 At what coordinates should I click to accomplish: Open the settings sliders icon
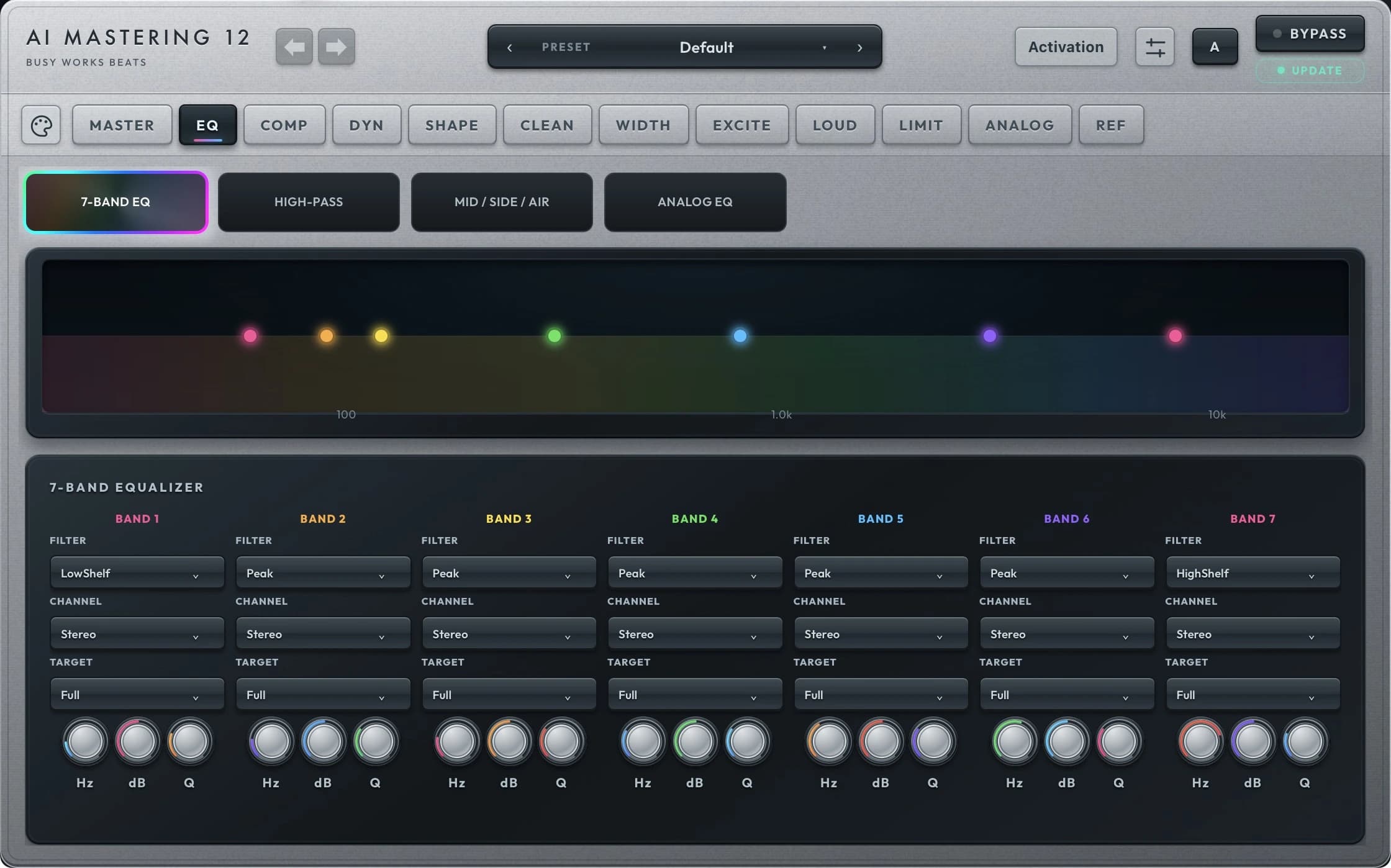pyautogui.click(x=1154, y=47)
